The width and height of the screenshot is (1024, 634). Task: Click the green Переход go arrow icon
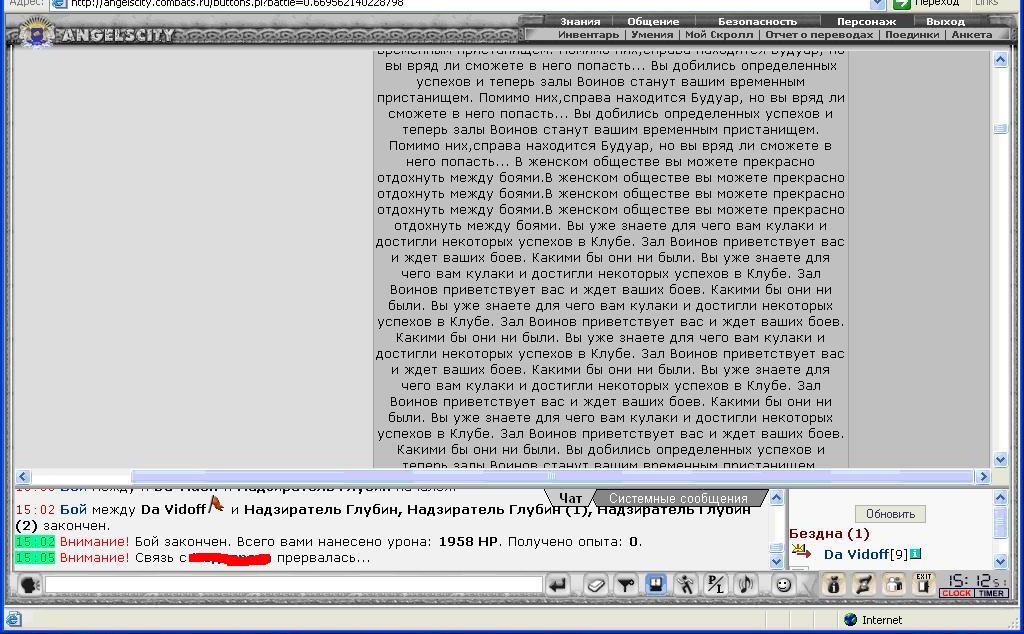pos(902,3)
